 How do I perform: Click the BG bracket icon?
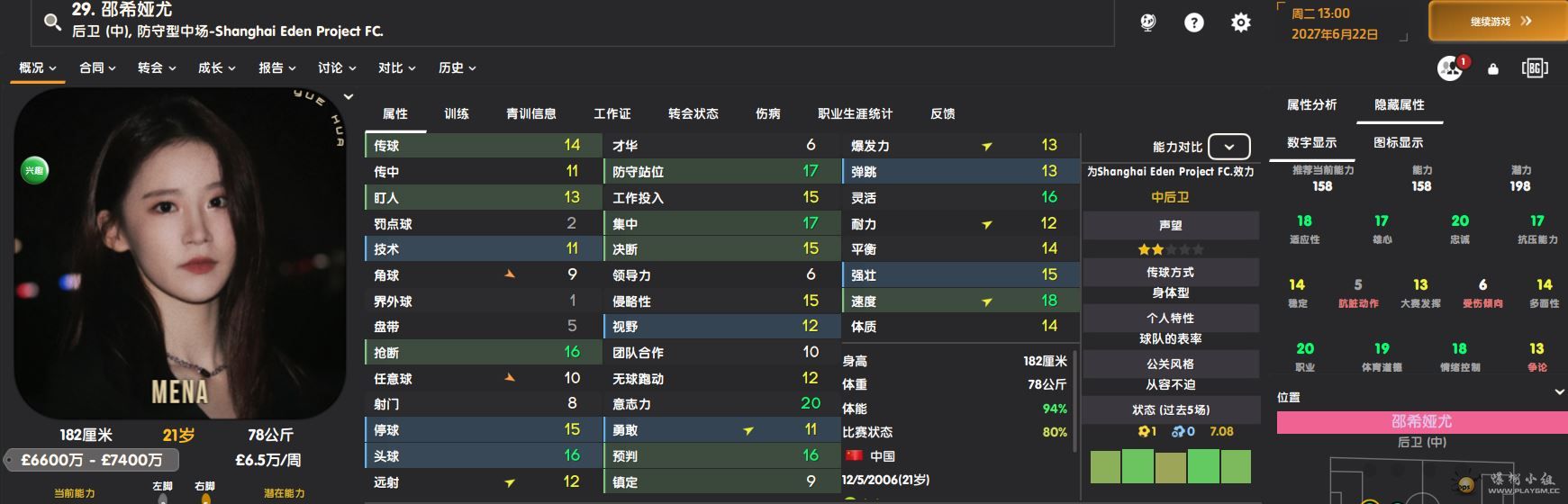click(1535, 67)
